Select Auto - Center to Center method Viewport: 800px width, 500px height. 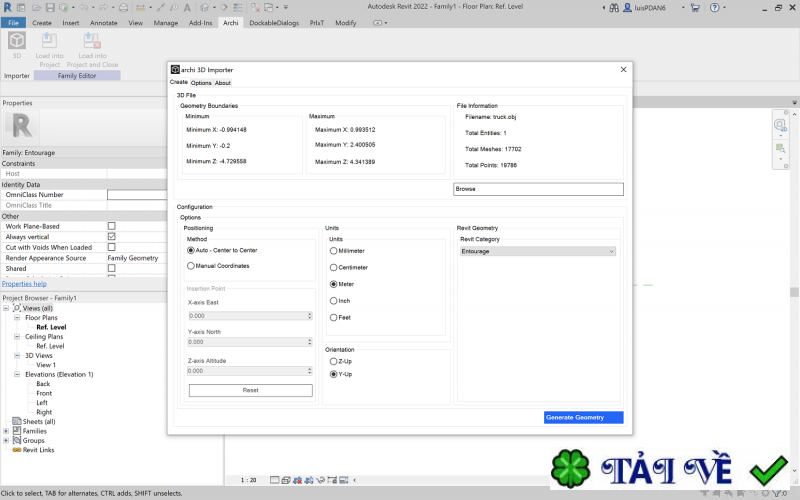[191, 251]
